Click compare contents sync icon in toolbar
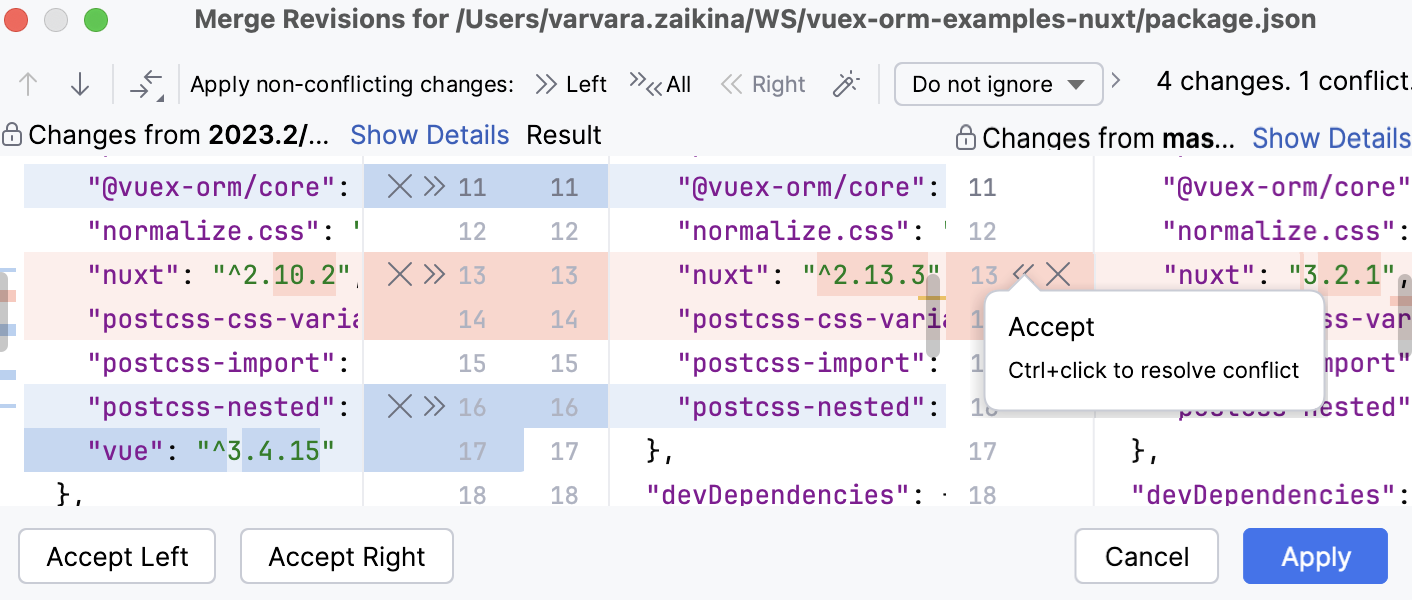 click(x=147, y=85)
